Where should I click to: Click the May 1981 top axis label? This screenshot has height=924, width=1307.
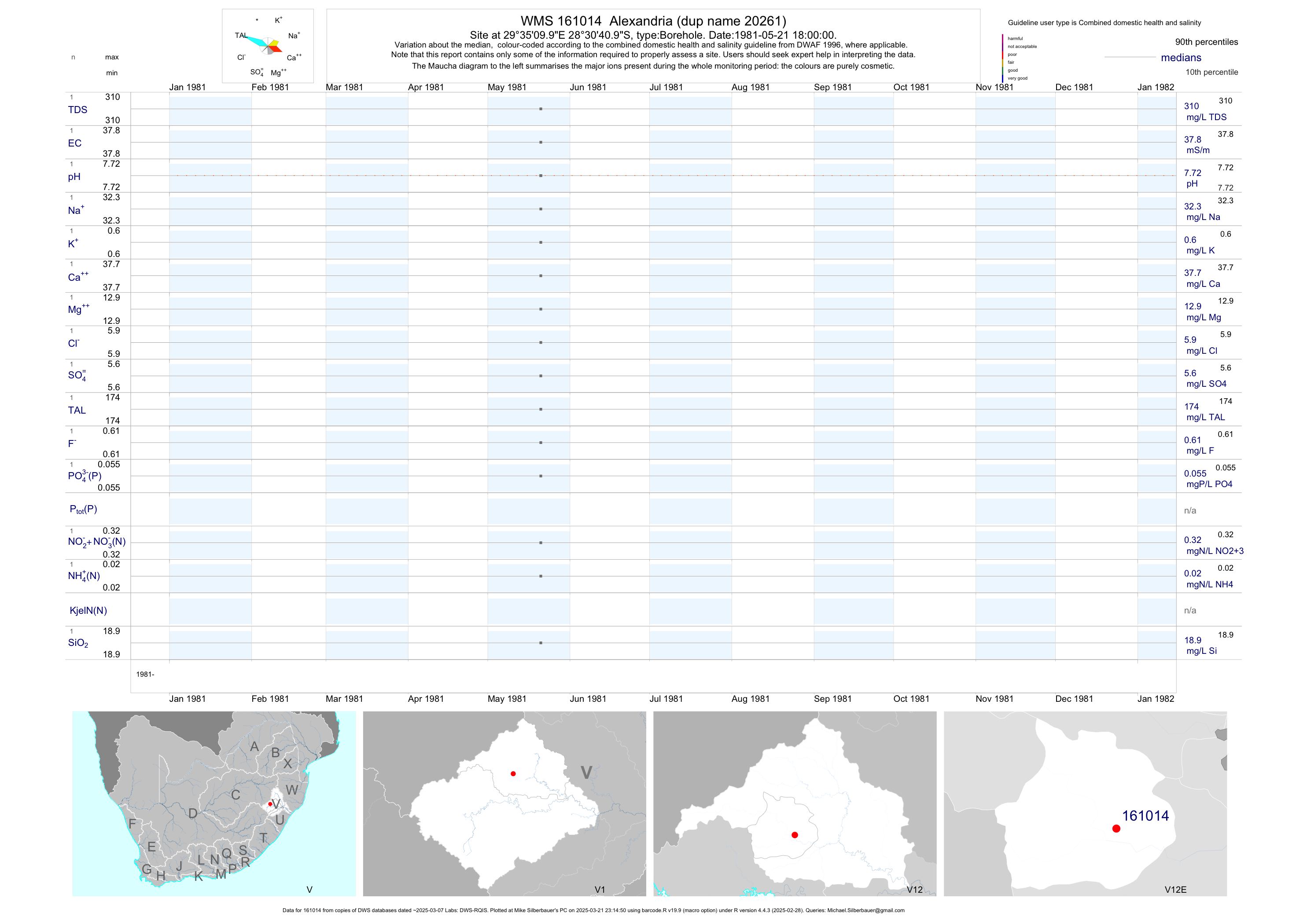pyautogui.click(x=507, y=87)
